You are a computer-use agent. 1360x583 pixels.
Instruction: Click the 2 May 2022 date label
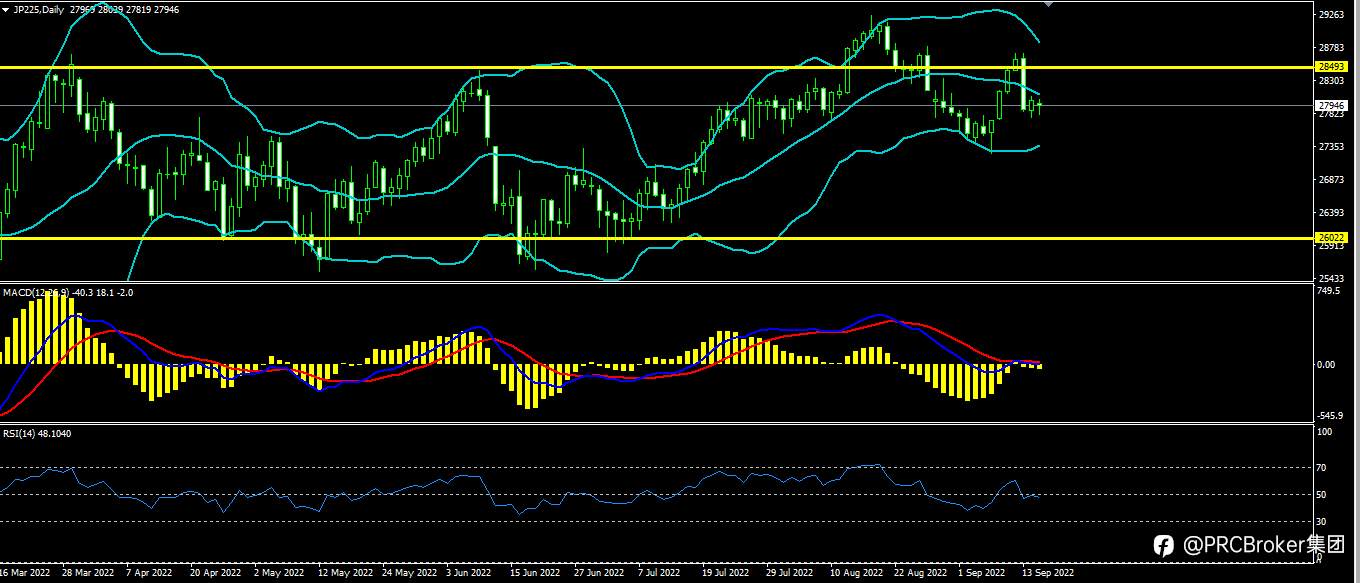click(279, 573)
